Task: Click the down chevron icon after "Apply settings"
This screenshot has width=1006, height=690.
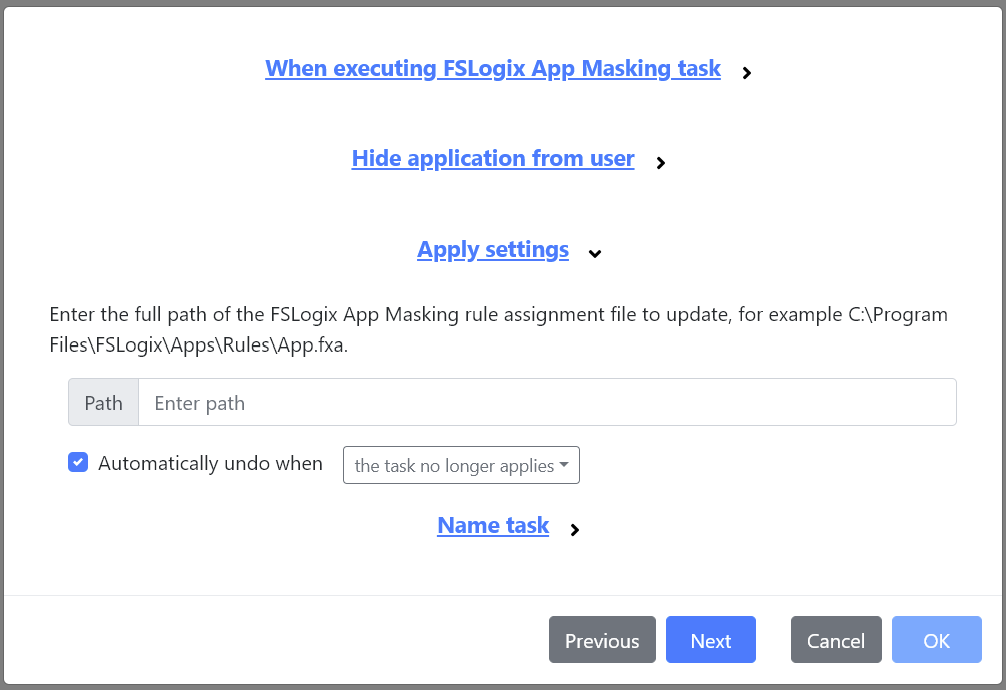Action: click(x=595, y=254)
